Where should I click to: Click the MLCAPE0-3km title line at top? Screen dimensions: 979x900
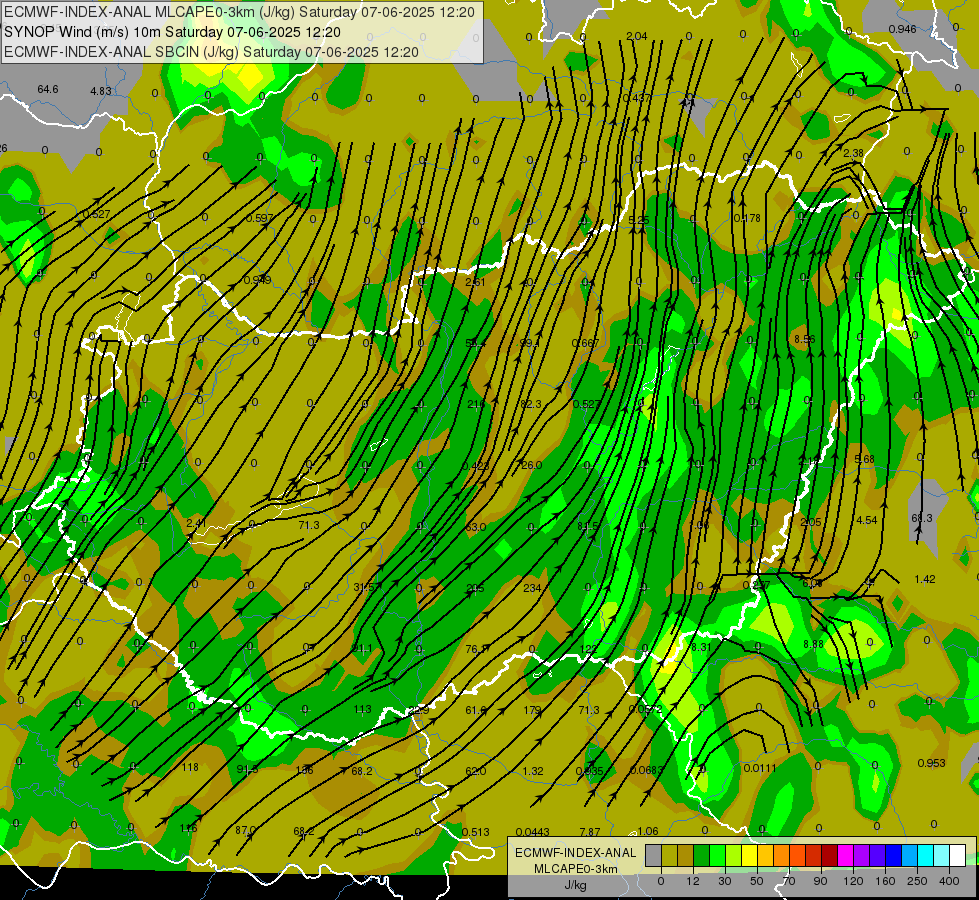coord(239,12)
